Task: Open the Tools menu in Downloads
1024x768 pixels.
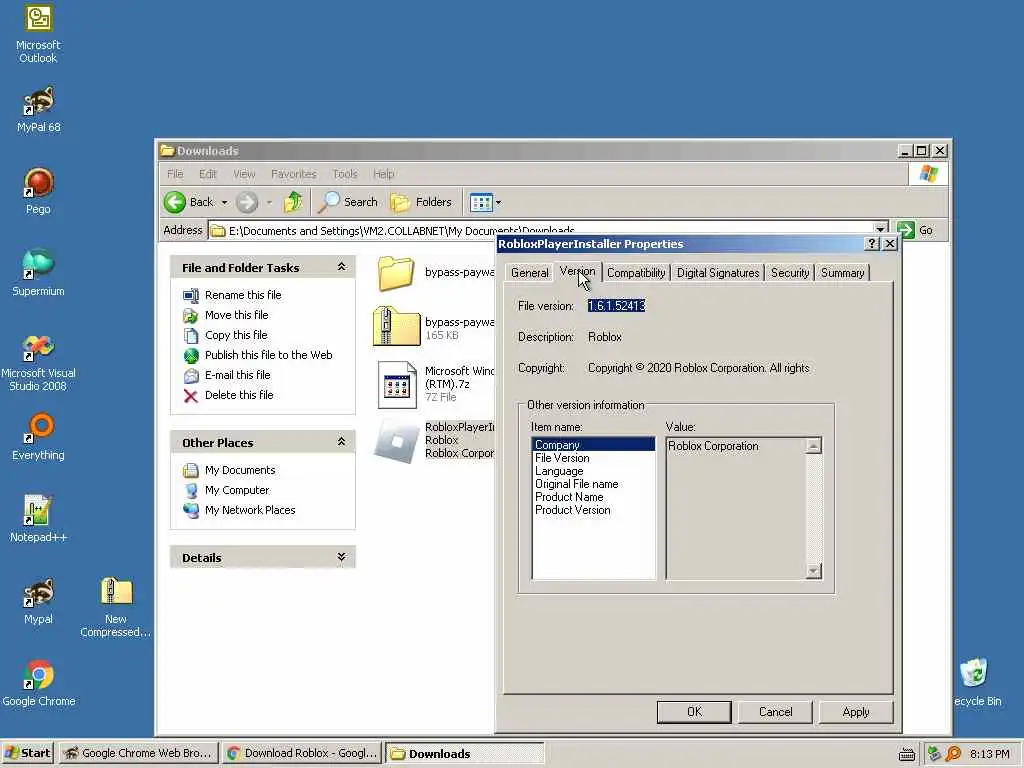Action: [345, 174]
